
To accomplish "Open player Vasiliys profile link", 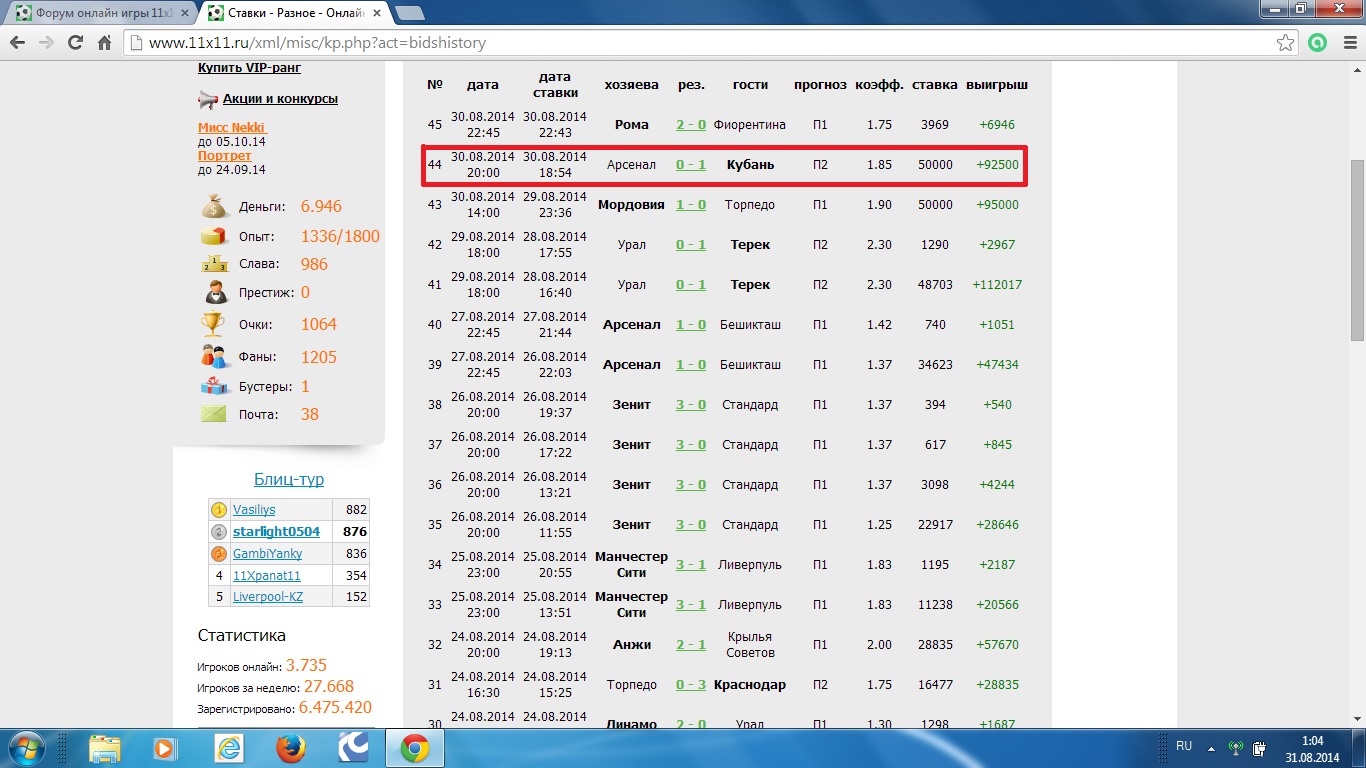I will pyautogui.click(x=254, y=510).
